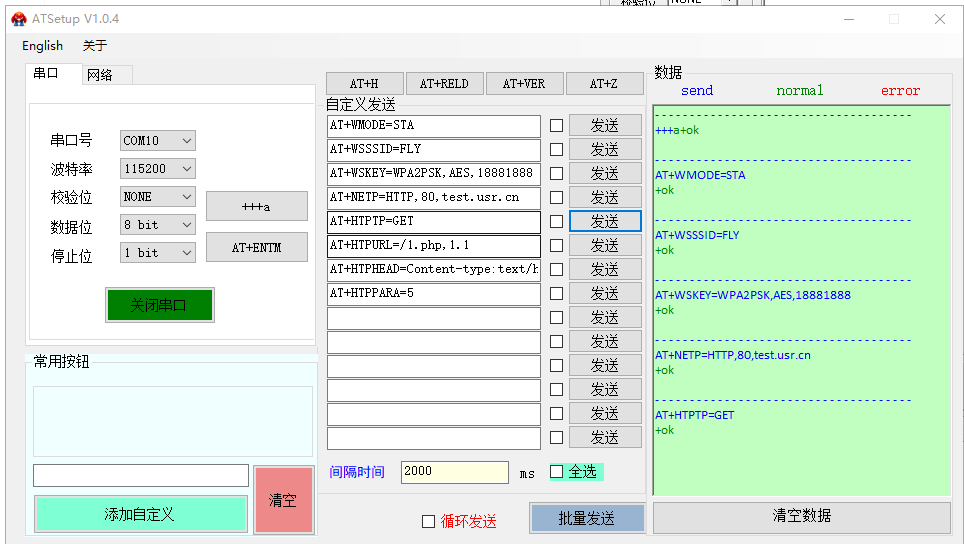This screenshot has width=964, height=544.
Task: Open the 串口号 COM10 dropdown
Action: (x=158, y=141)
